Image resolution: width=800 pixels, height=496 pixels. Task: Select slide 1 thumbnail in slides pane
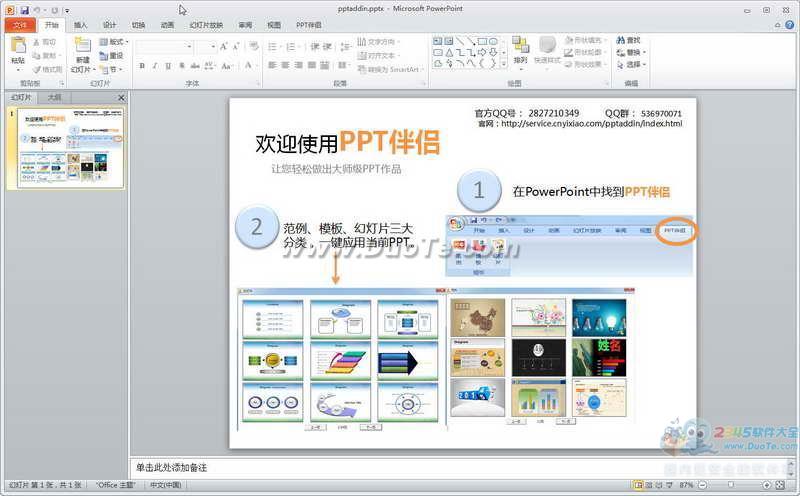click(x=70, y=148)
